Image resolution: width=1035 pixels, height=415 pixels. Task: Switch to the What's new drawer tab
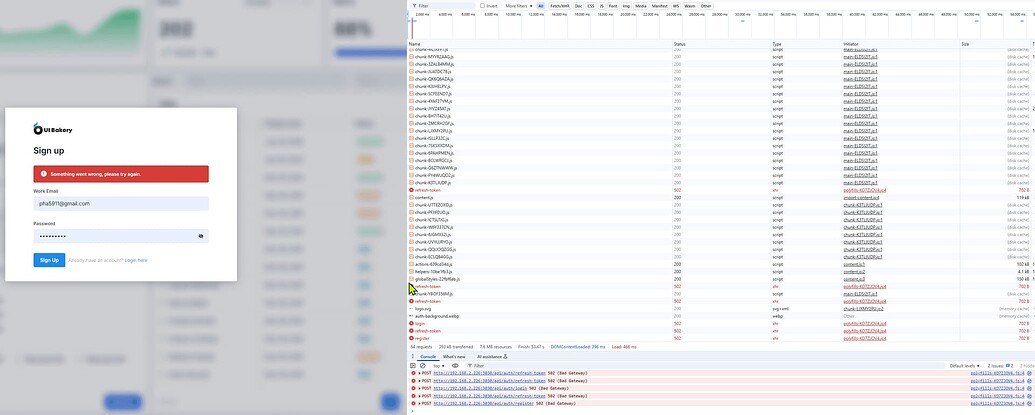click(454, 356)
